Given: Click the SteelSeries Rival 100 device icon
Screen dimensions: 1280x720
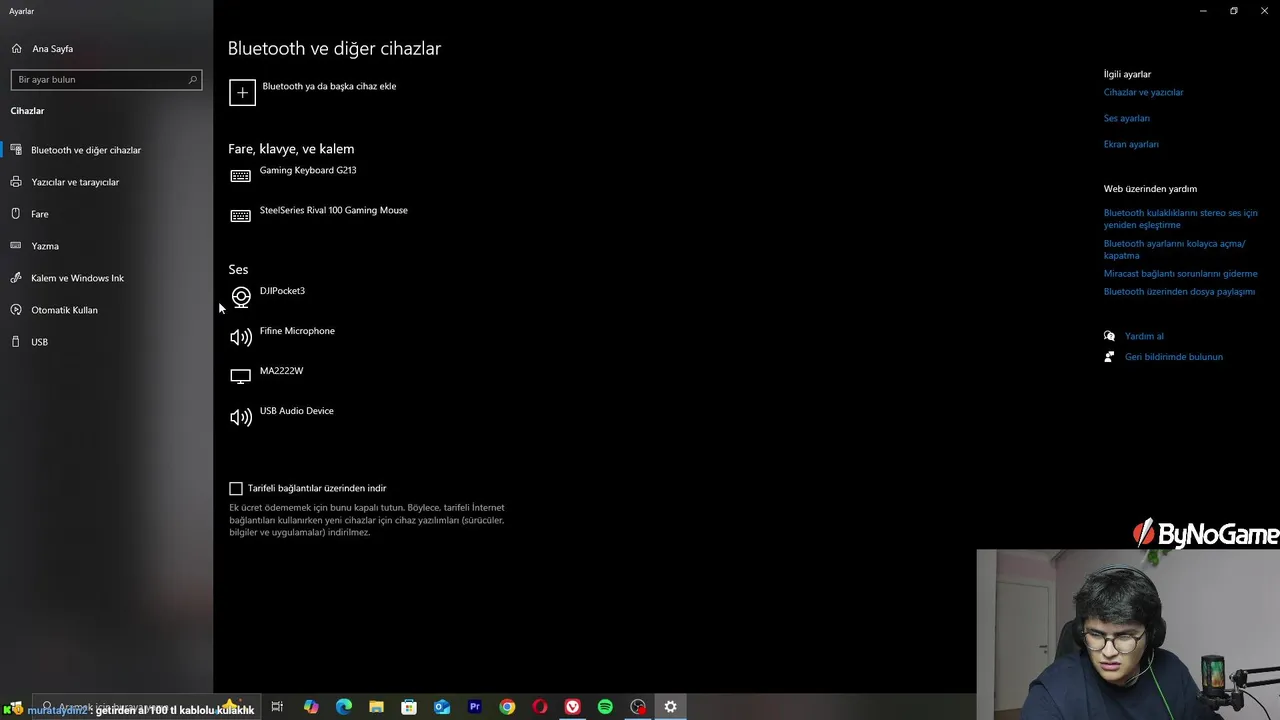Looking at the screenshot, I should click(x=240, y=216).
